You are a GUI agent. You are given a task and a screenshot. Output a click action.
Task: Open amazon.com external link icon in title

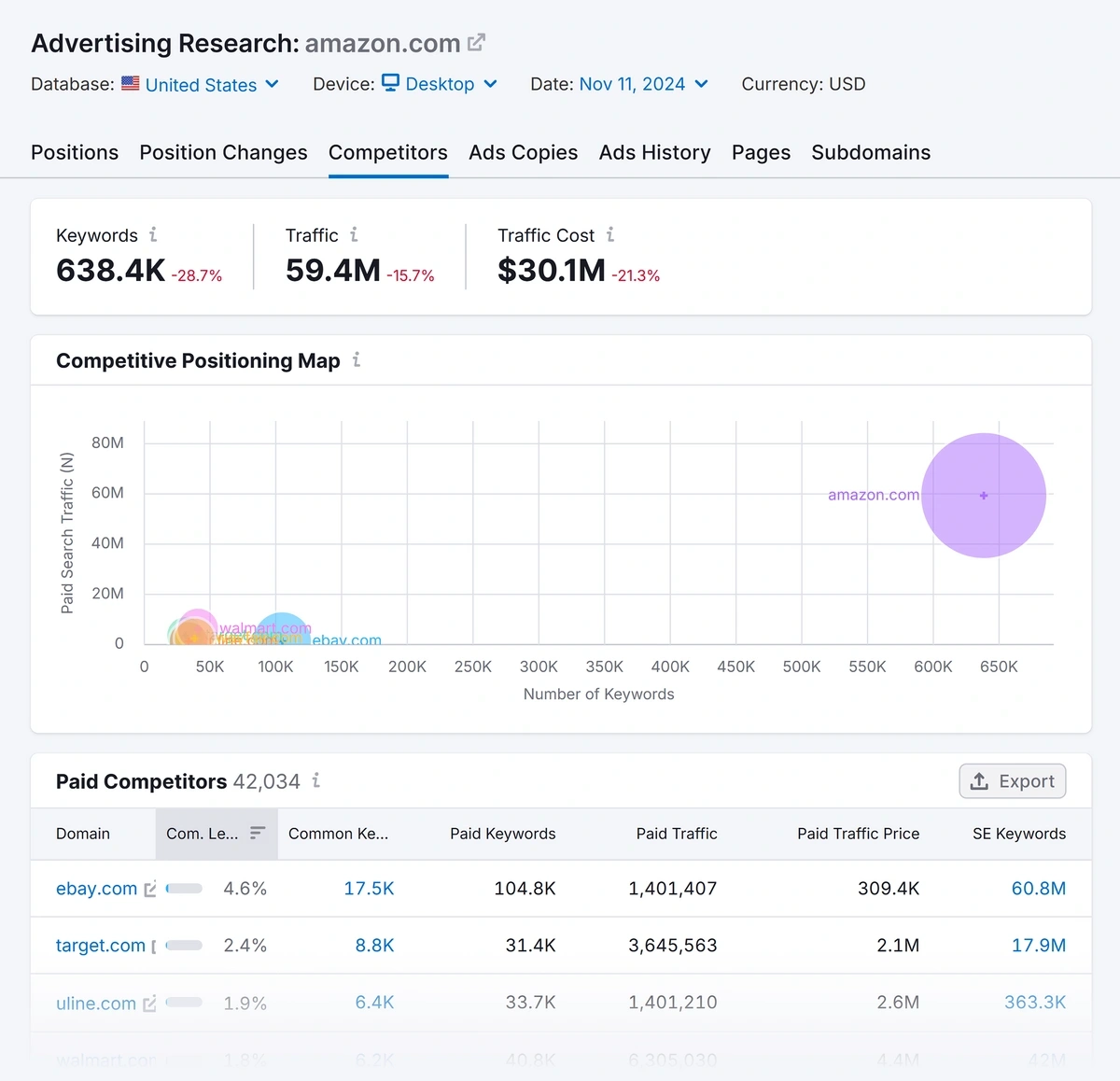476,43
